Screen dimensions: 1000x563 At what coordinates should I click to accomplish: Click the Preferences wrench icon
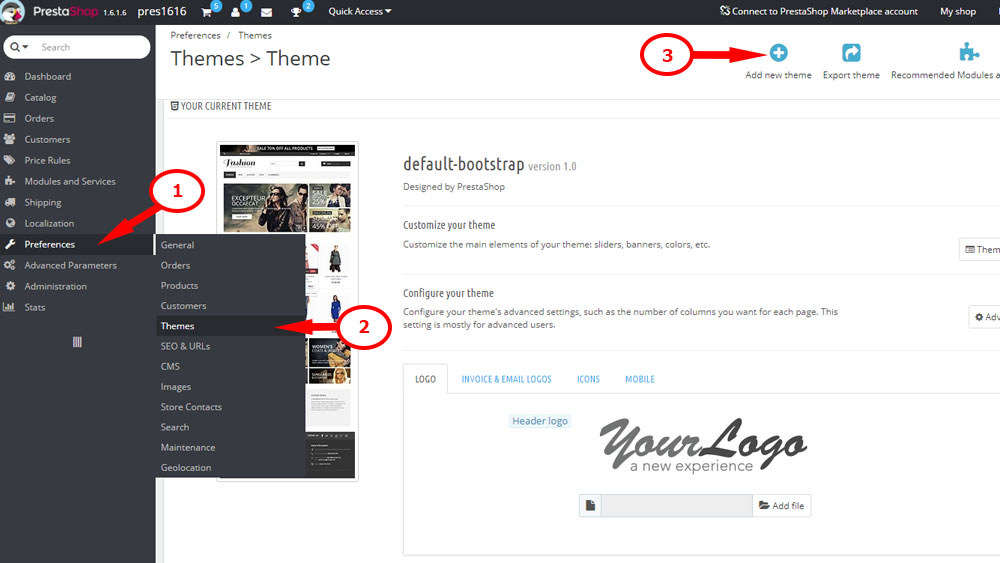pos(10,245)
